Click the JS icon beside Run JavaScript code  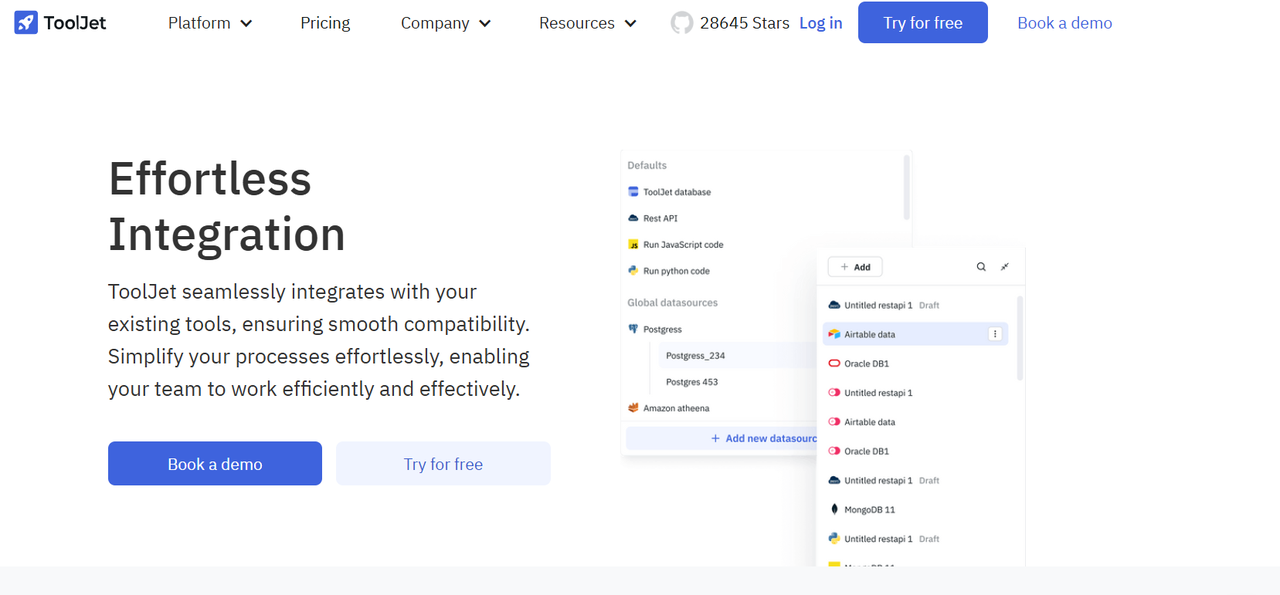633,243
